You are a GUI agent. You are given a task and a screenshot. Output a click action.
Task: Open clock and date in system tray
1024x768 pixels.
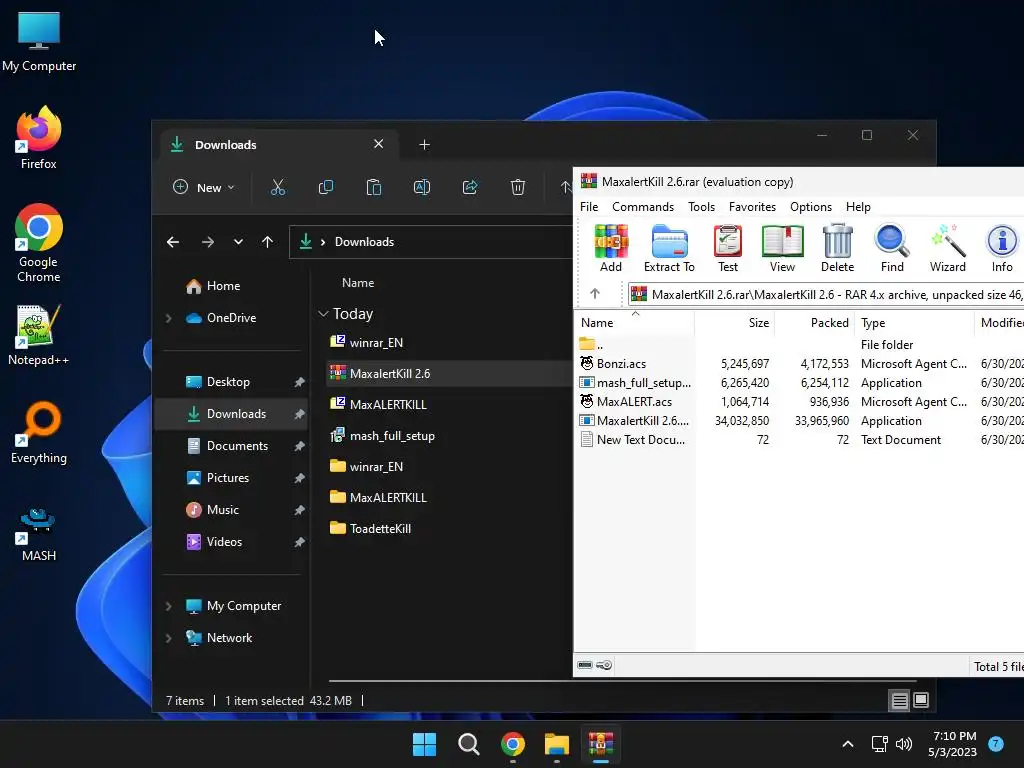point(954,744)
